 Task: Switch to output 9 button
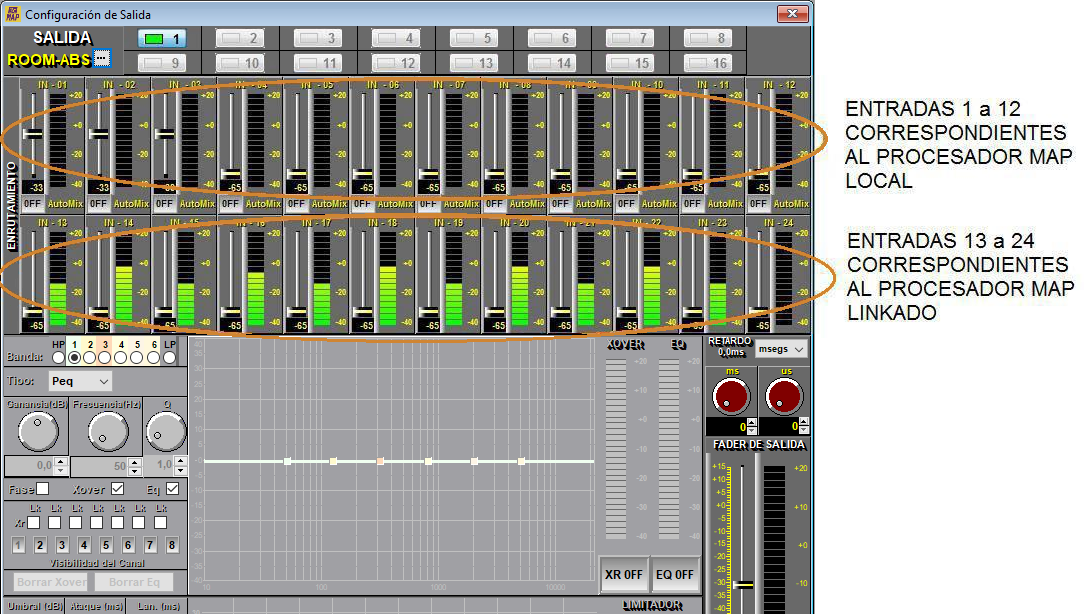click(x=162, y=63)
